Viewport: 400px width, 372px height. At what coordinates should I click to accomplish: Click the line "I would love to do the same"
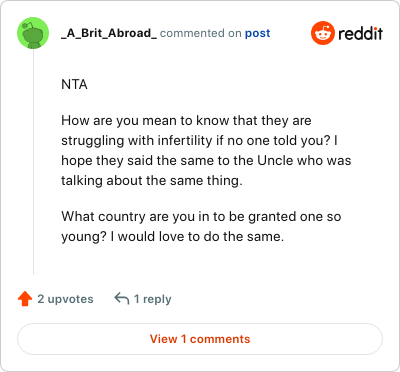pyautogui.click(x=172, y=237)
